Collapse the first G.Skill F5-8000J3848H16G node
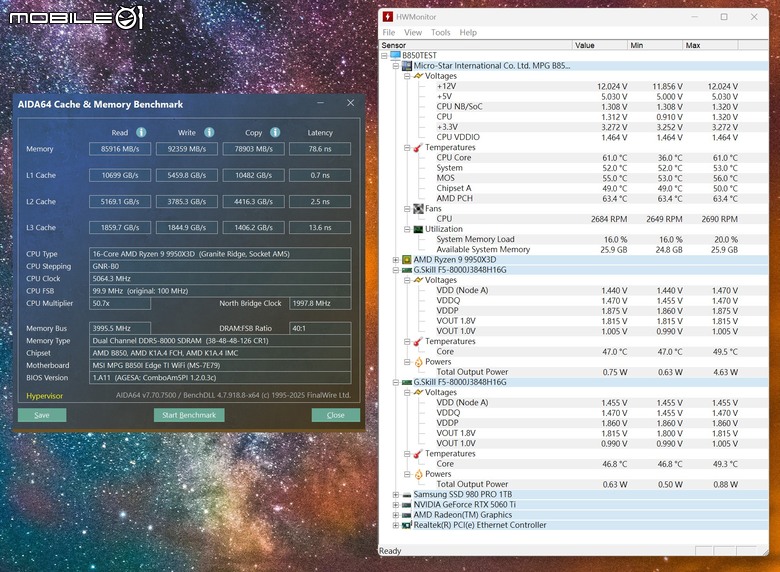 click(396, 270)
